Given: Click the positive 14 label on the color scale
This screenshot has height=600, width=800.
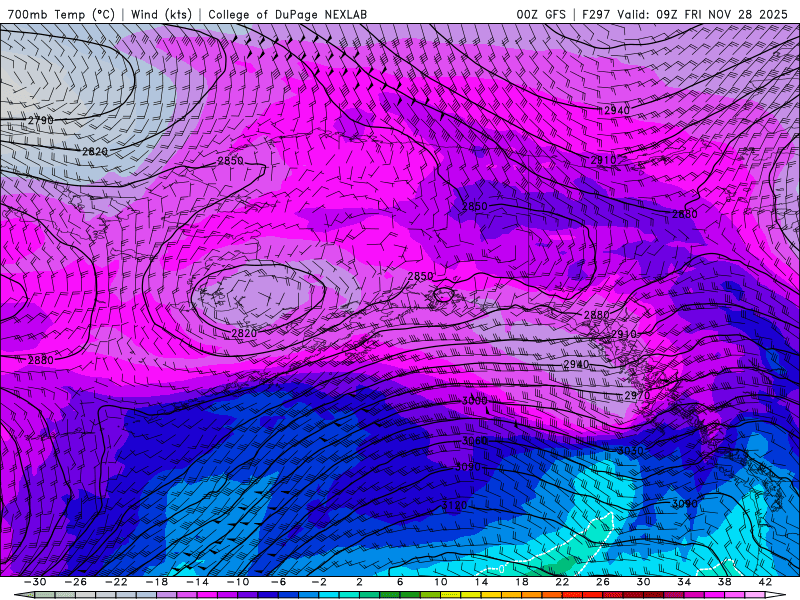Looking at the screenshot, I should 482,582.
